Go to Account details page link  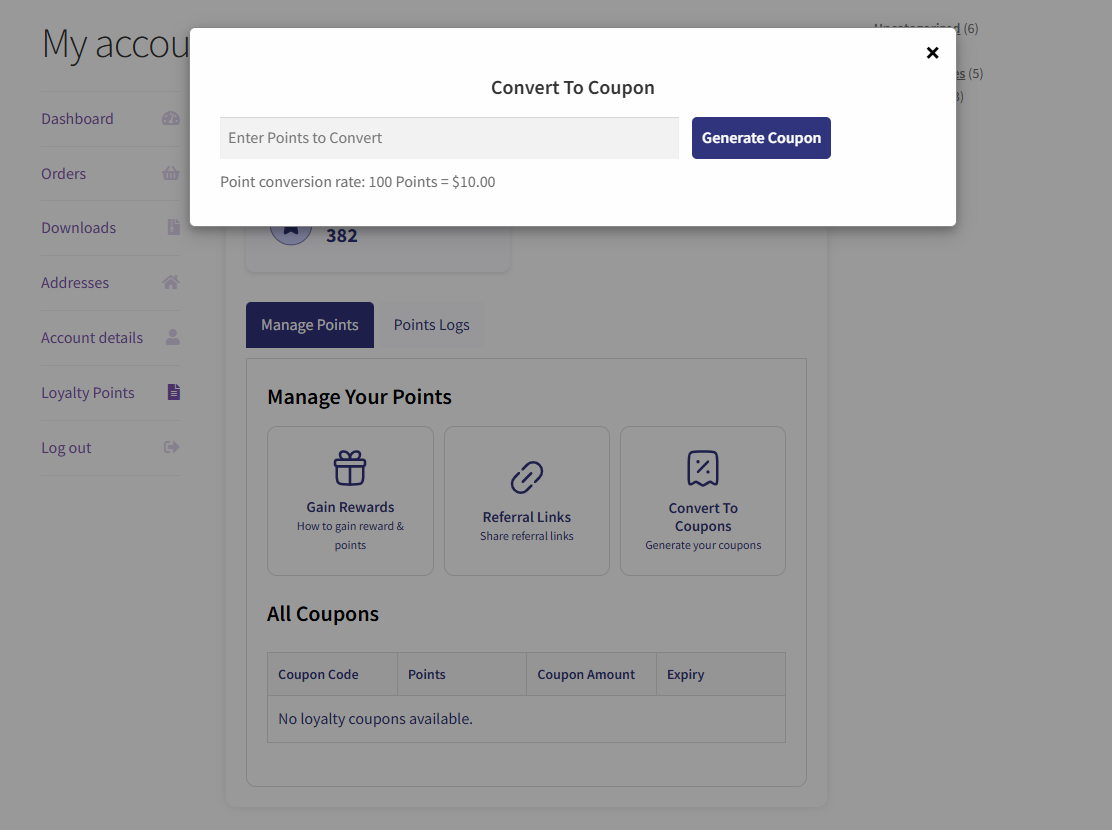click(x=92, y=337)
